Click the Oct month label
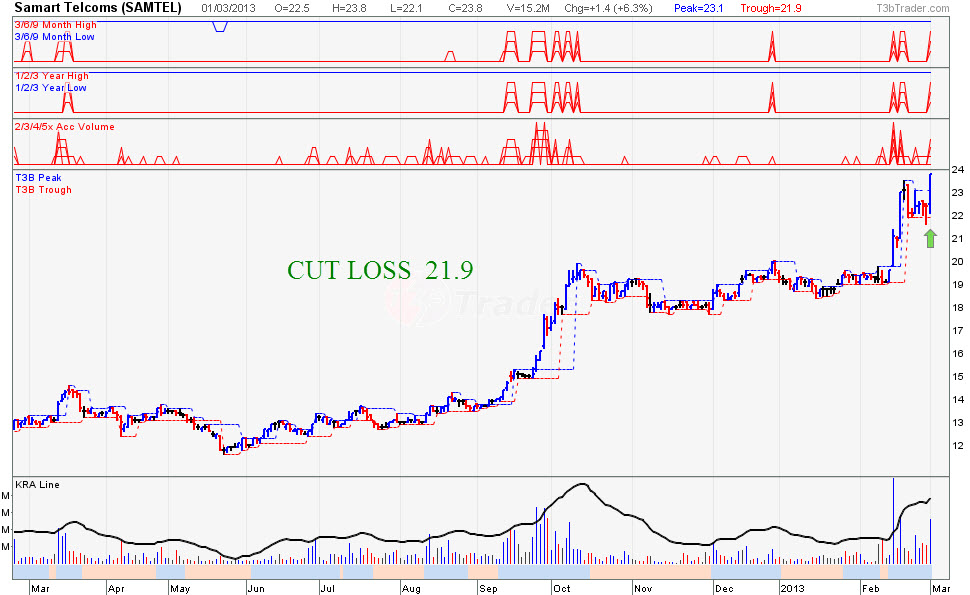Screen dimensions: 970x595 point(562,588)
